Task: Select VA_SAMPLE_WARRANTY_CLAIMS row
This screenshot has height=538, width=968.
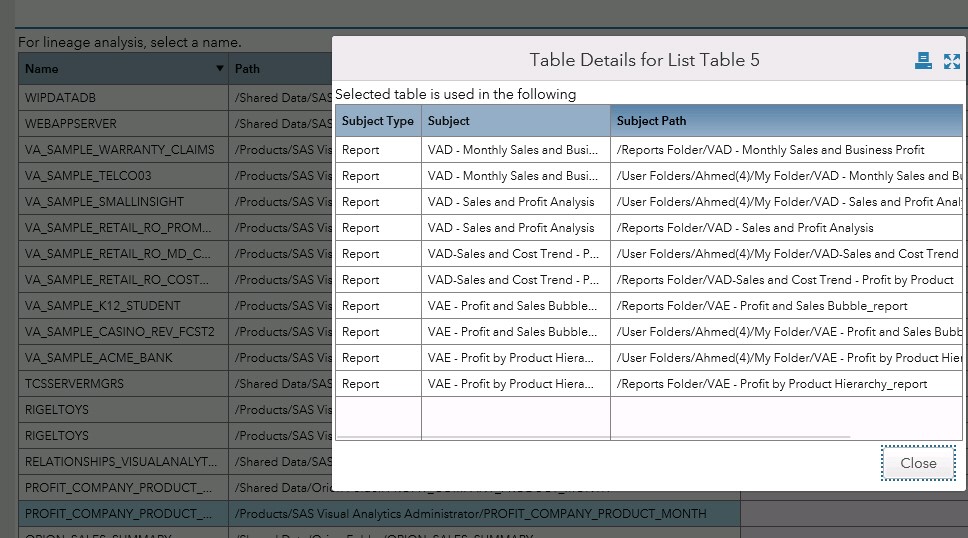Action: [119, 150]
